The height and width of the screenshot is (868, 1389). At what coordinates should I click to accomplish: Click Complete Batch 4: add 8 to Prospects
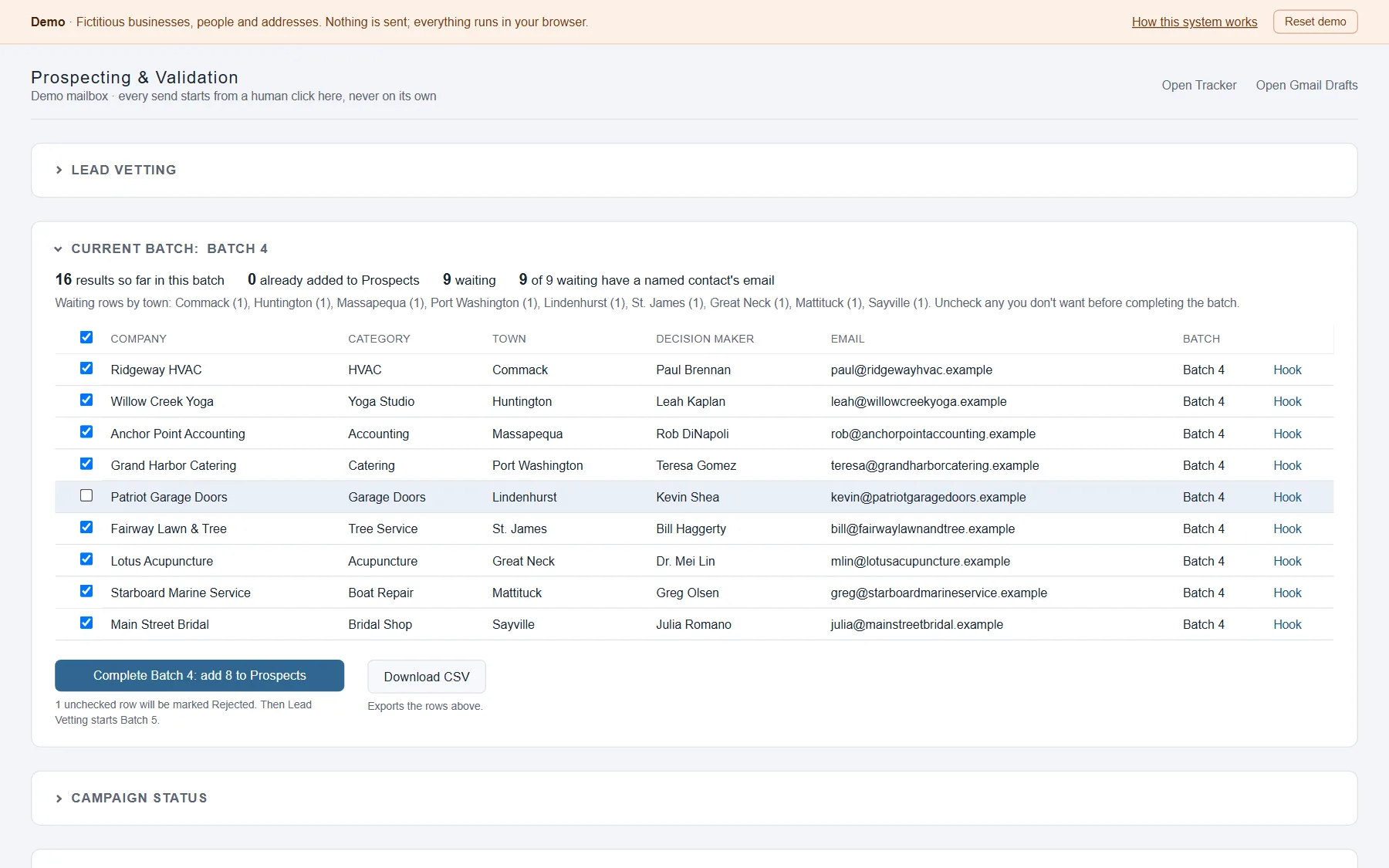click(x=200, y=675)
